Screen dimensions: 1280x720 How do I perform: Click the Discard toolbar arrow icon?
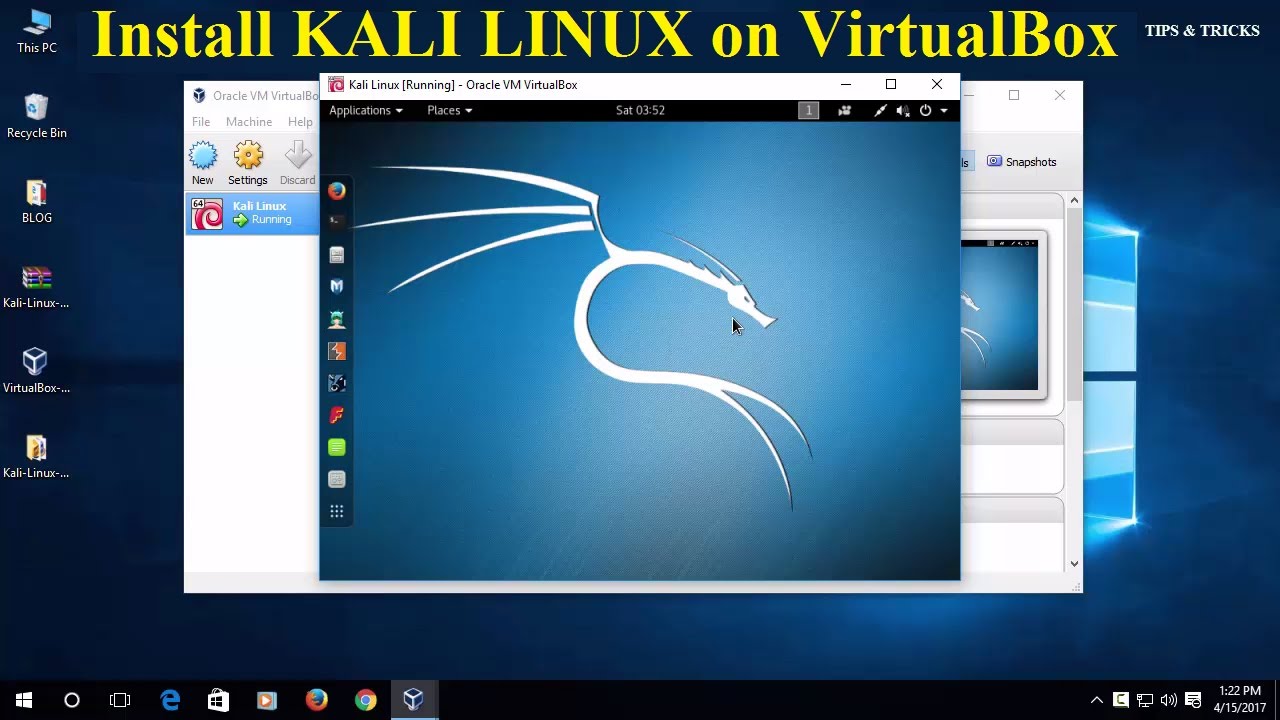tap(298, 163)
